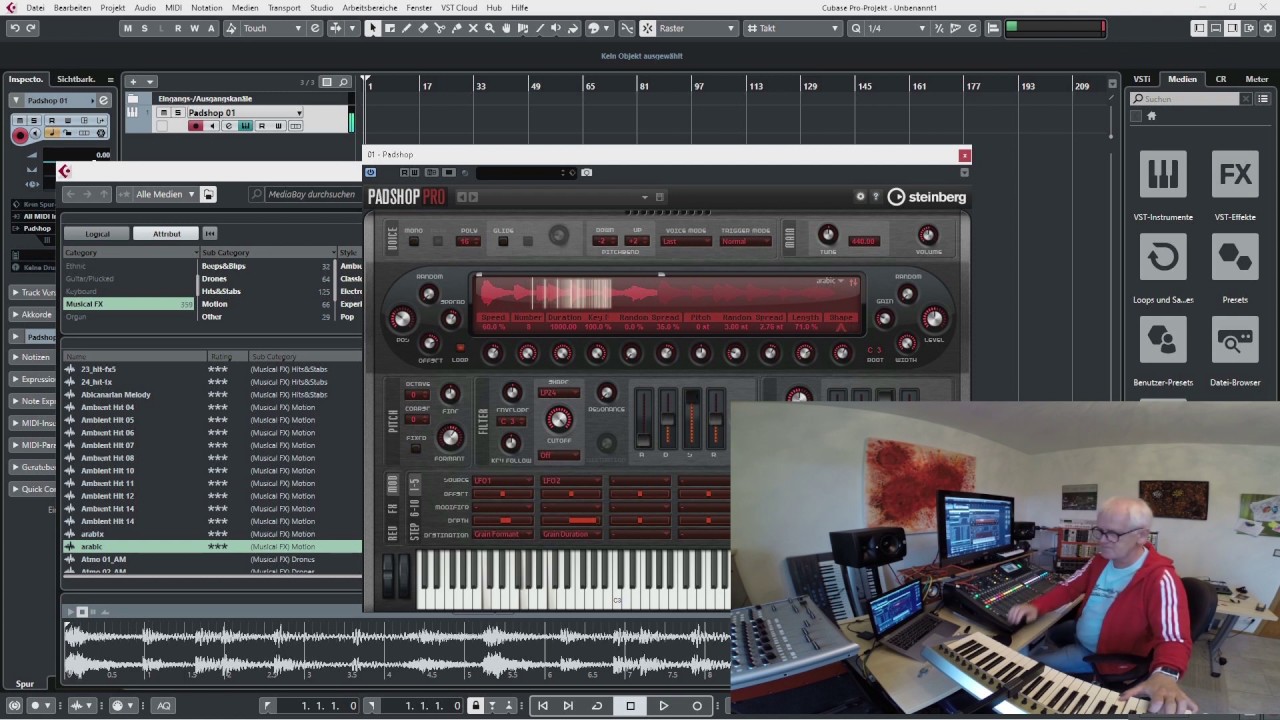Screen dimensions: 1280x720
Task: Click the Stop transport button
Action: [x=630, y=706]
